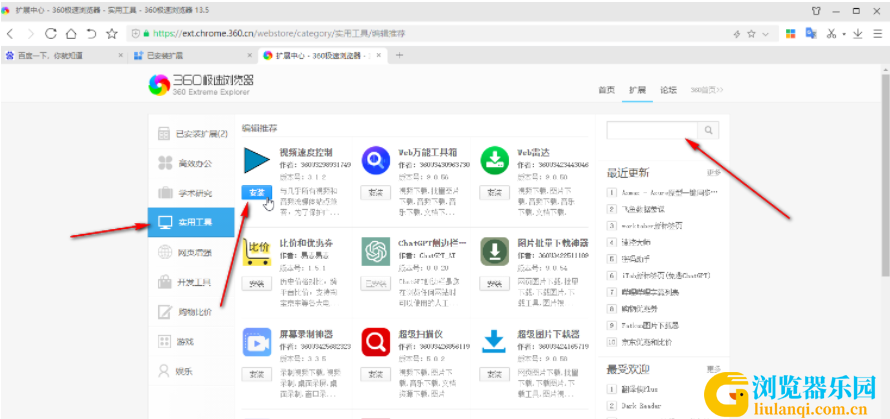
Task: Open Dark Reader in popular list
Action: (x=640, y=406)
